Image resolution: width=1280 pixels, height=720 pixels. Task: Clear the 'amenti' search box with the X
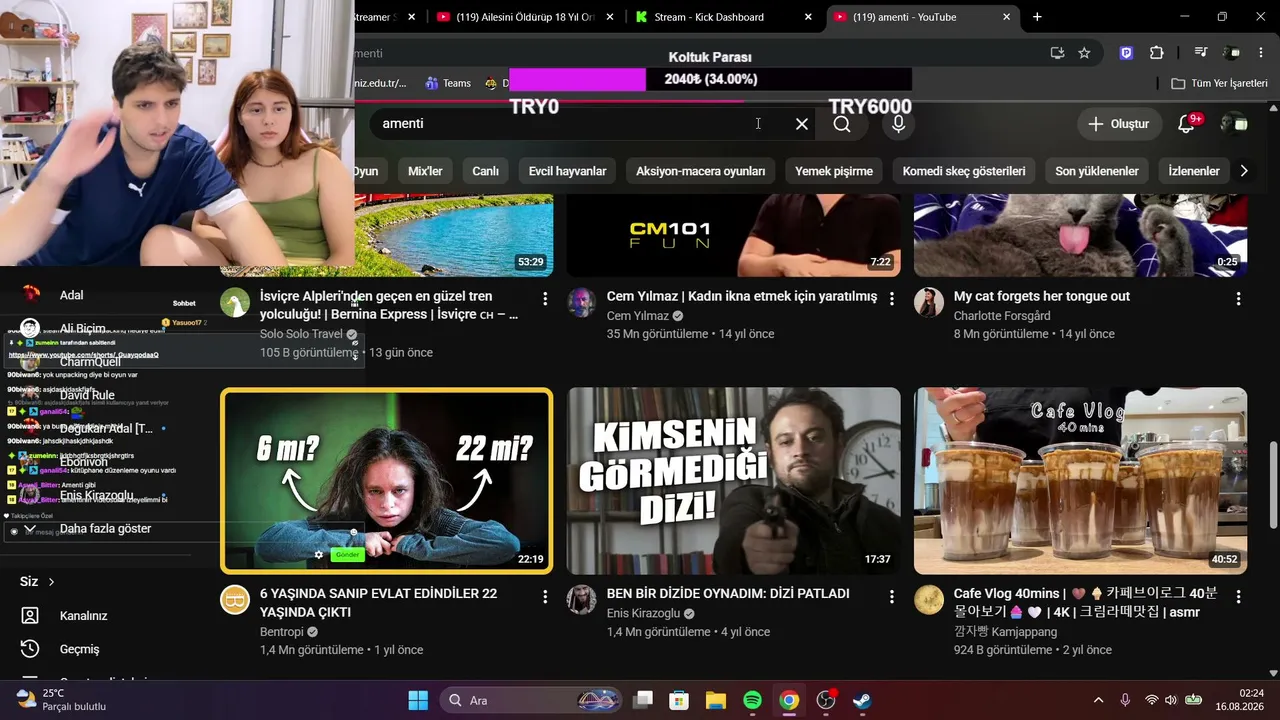coord(802,124)
